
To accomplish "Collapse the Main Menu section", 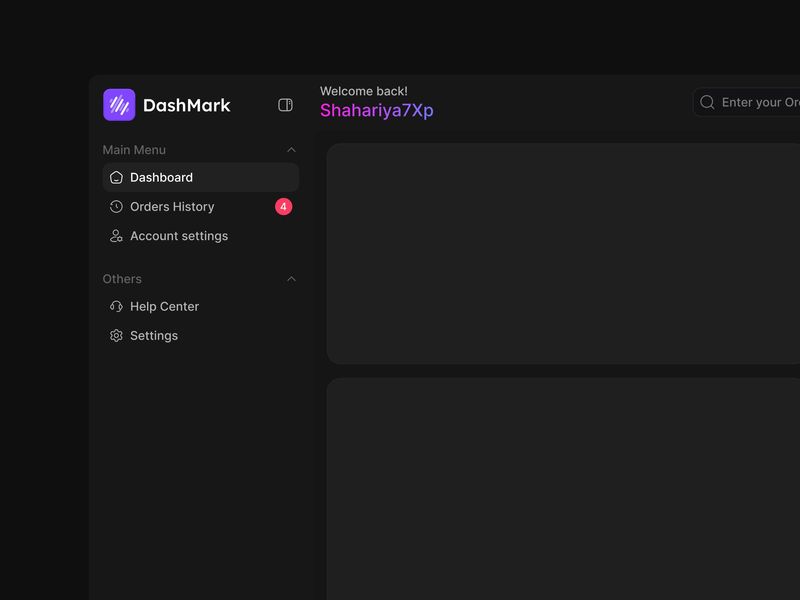I will tap(292, 149).
